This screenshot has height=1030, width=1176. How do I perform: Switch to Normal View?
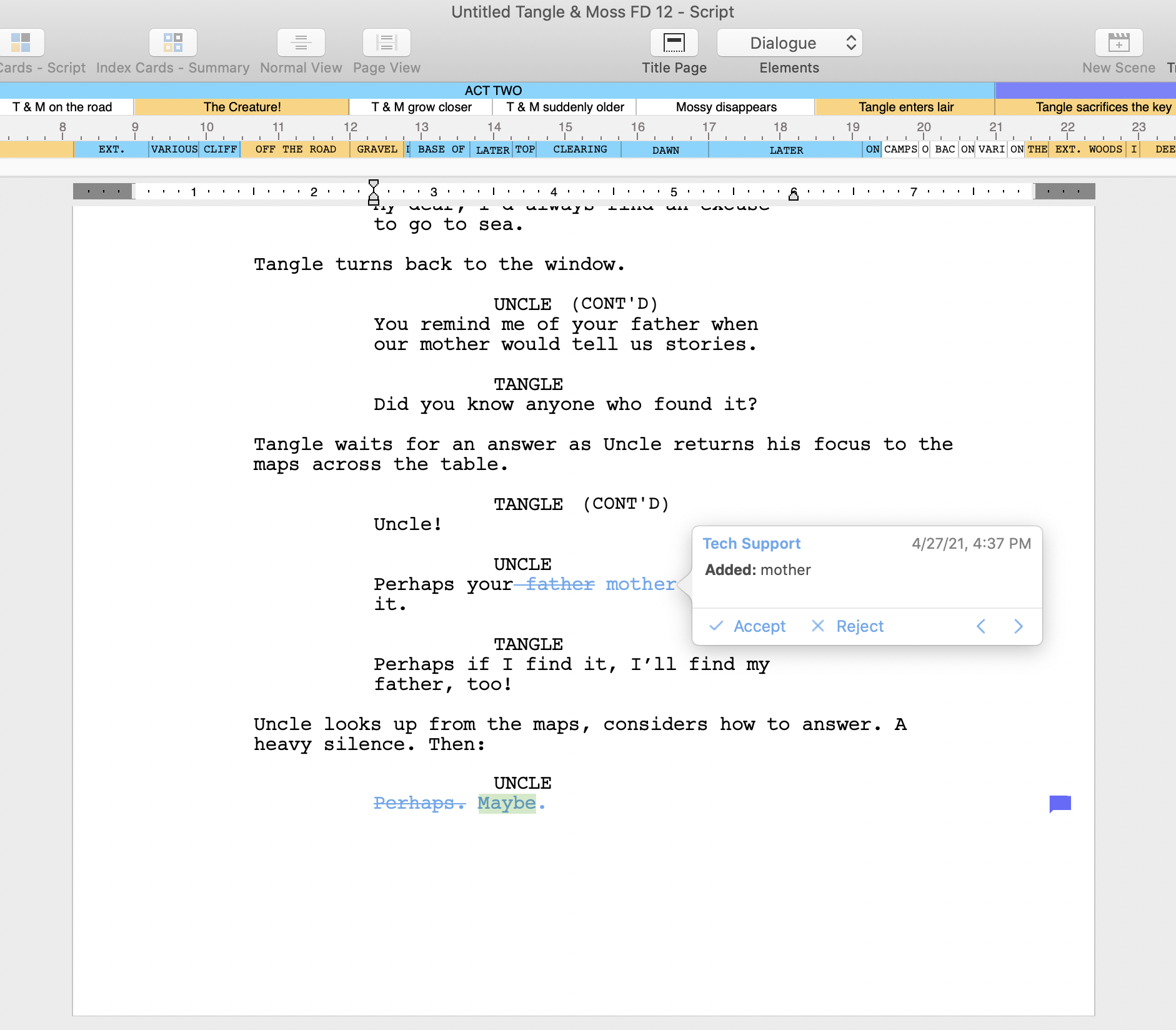pos(301,42)
